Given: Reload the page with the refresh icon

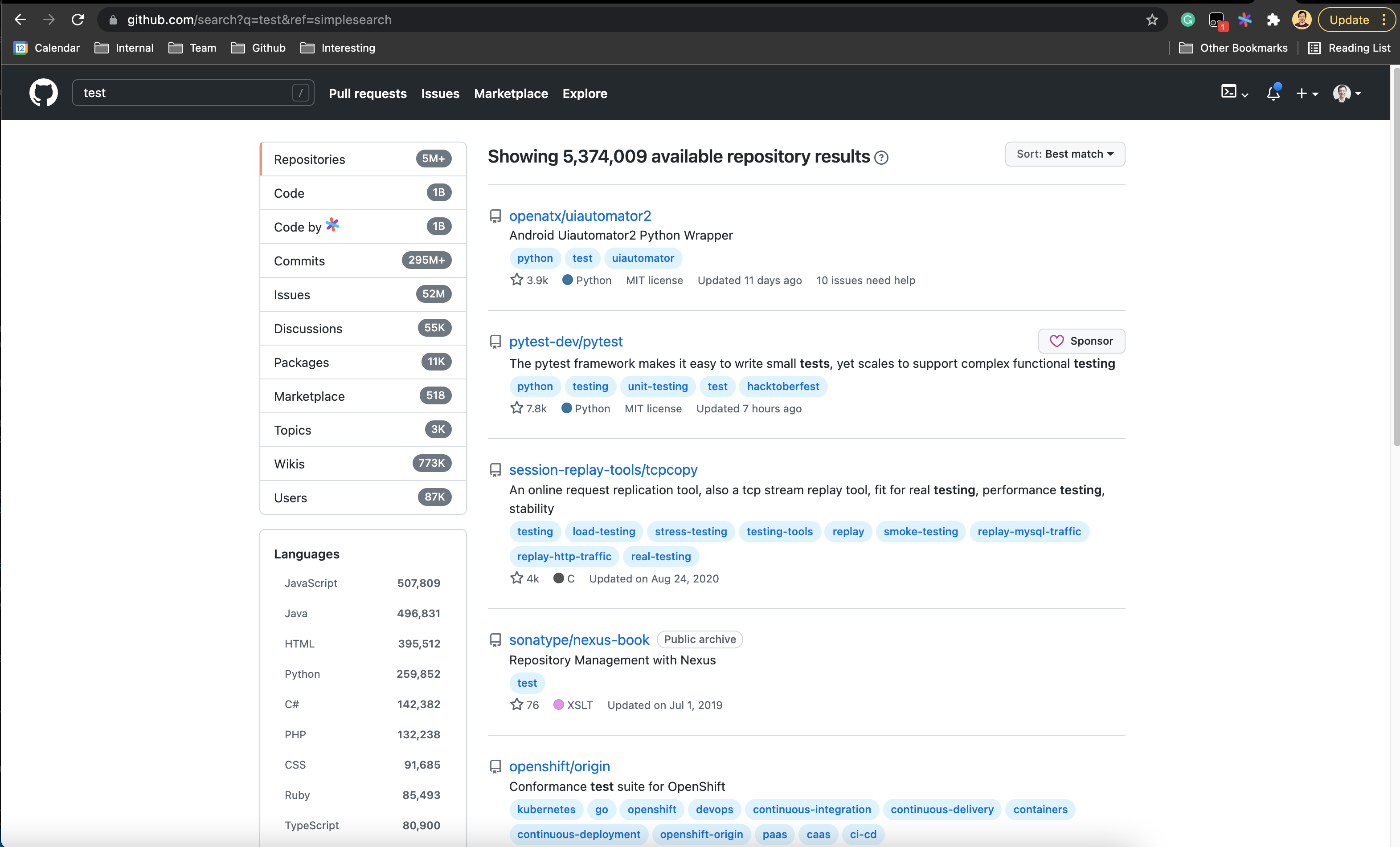Looking at the screenshot, I should (78, 20).
